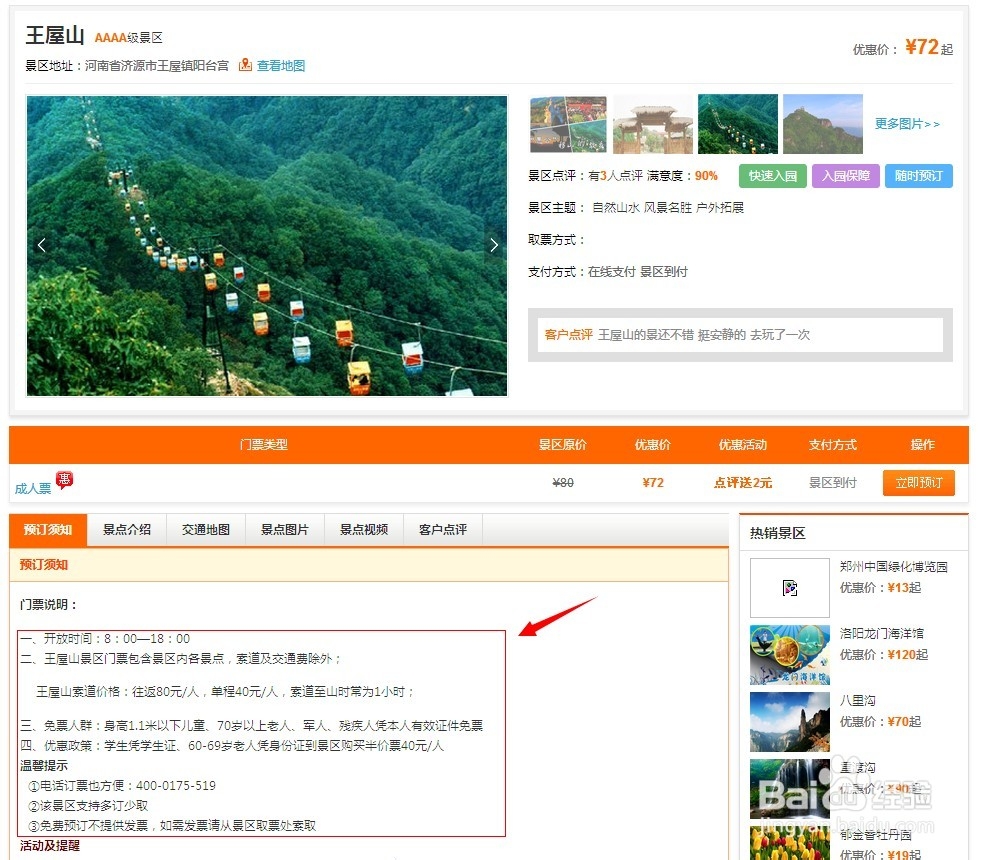Switch to the 景点介绍 tab
The height and width of the screenshot is (860, 987).
pyautogui.click(x=126, y=529)
